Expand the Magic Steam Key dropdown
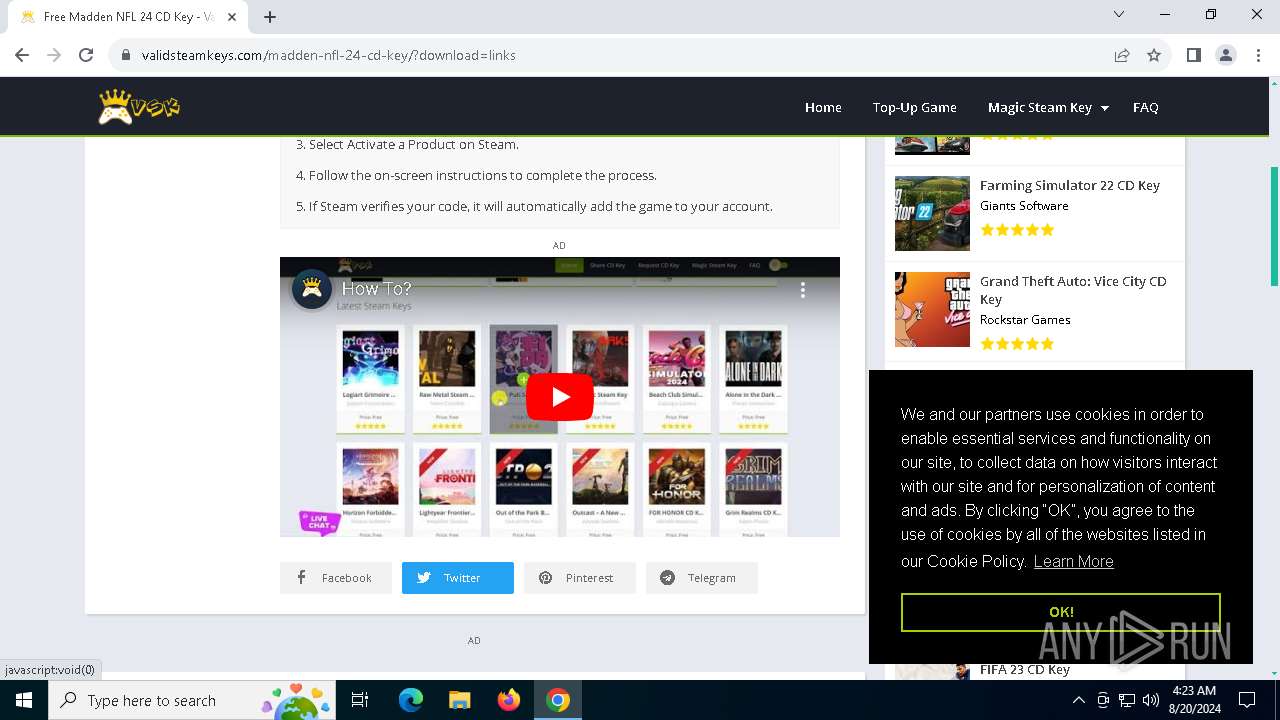The image size is (1280, 720). coord(1048,107)
